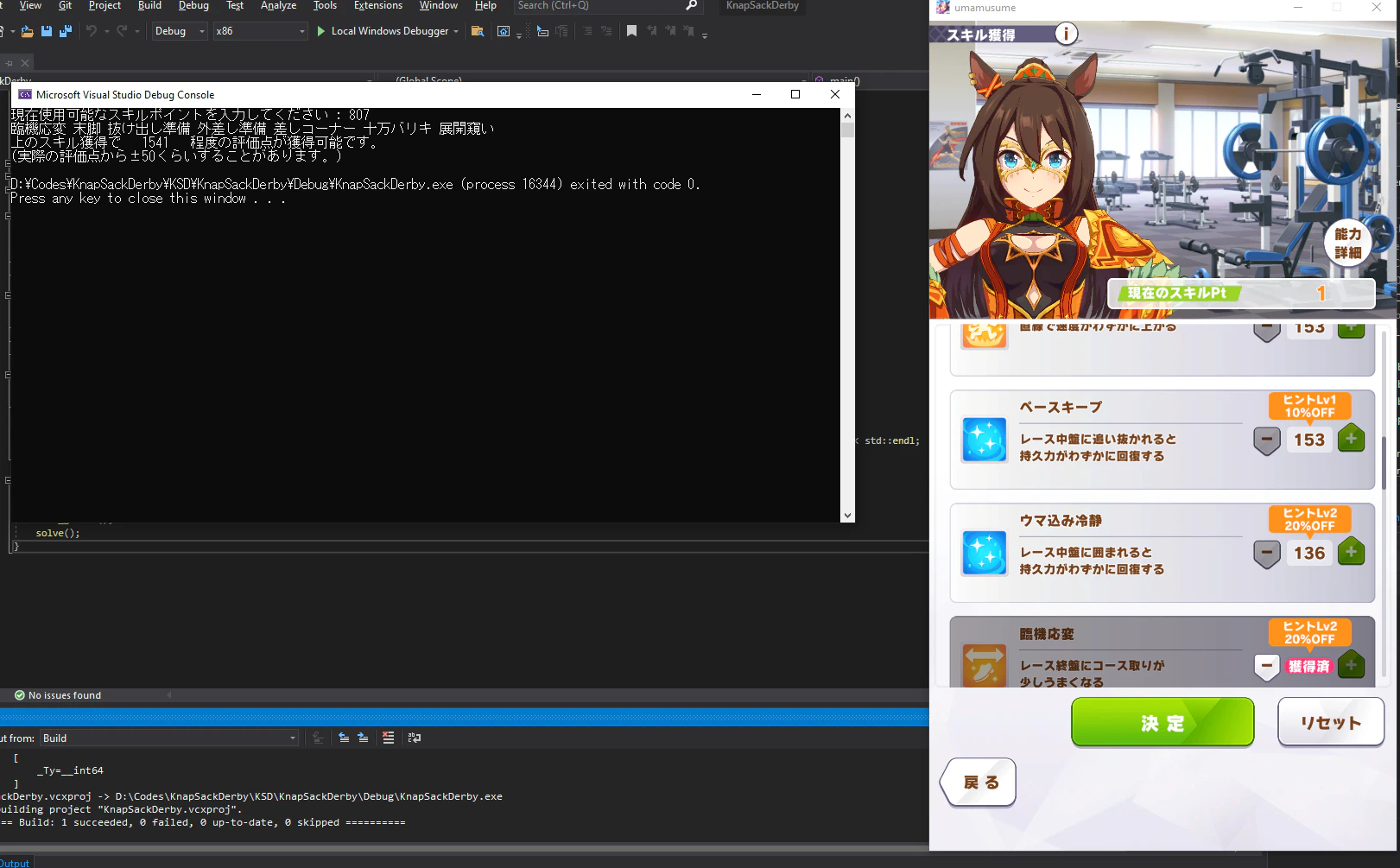
Task: Click the 臨機応変 orange skill icon
Action: 985,665
